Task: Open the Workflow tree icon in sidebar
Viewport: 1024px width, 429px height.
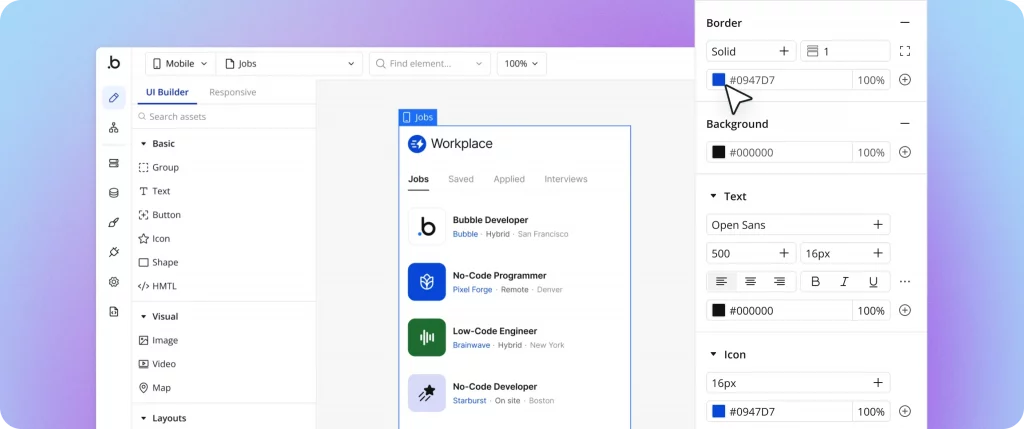Action: click(x=114, y=127)
